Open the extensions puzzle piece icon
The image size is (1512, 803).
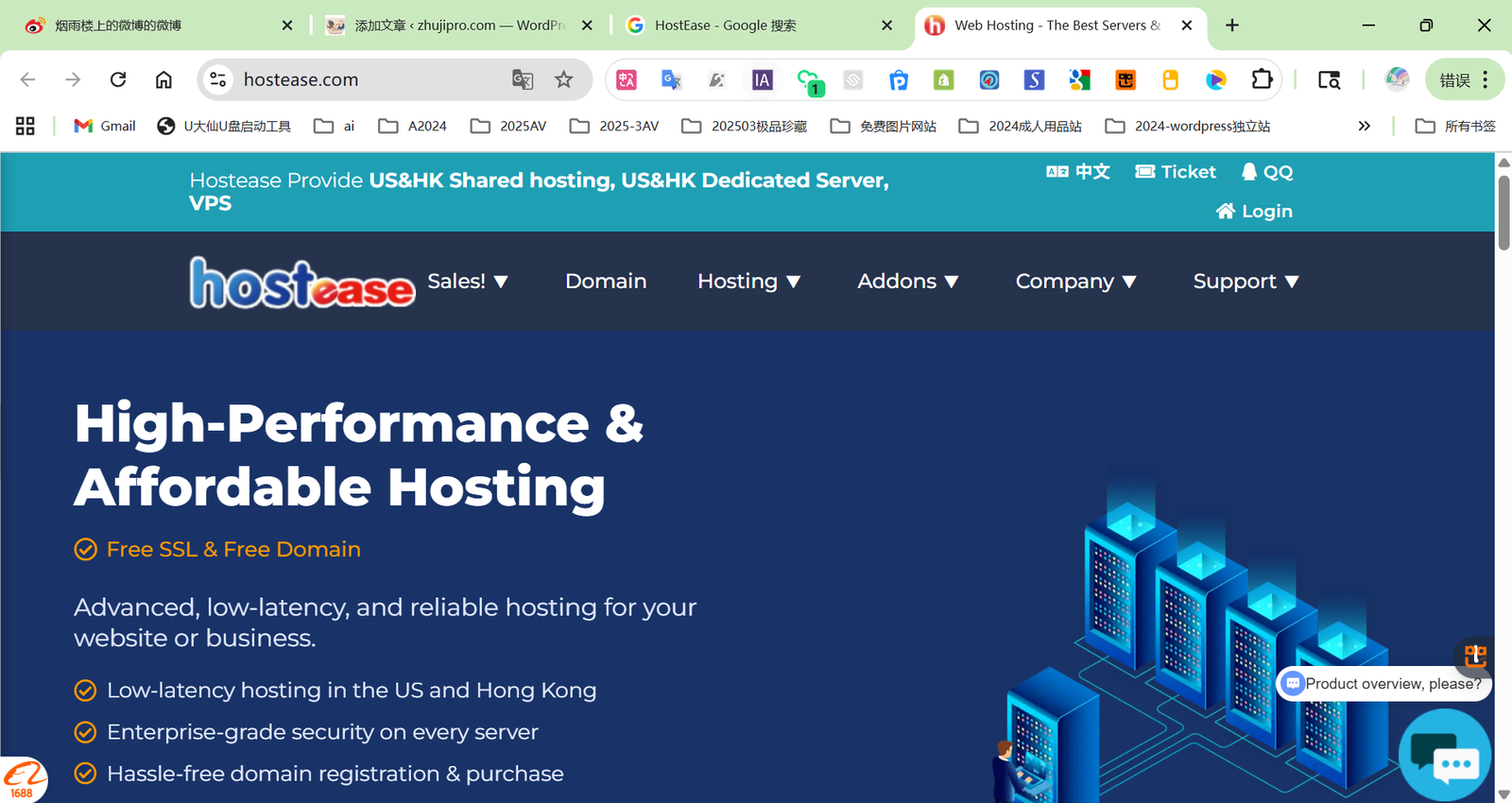click(1262, 79)
